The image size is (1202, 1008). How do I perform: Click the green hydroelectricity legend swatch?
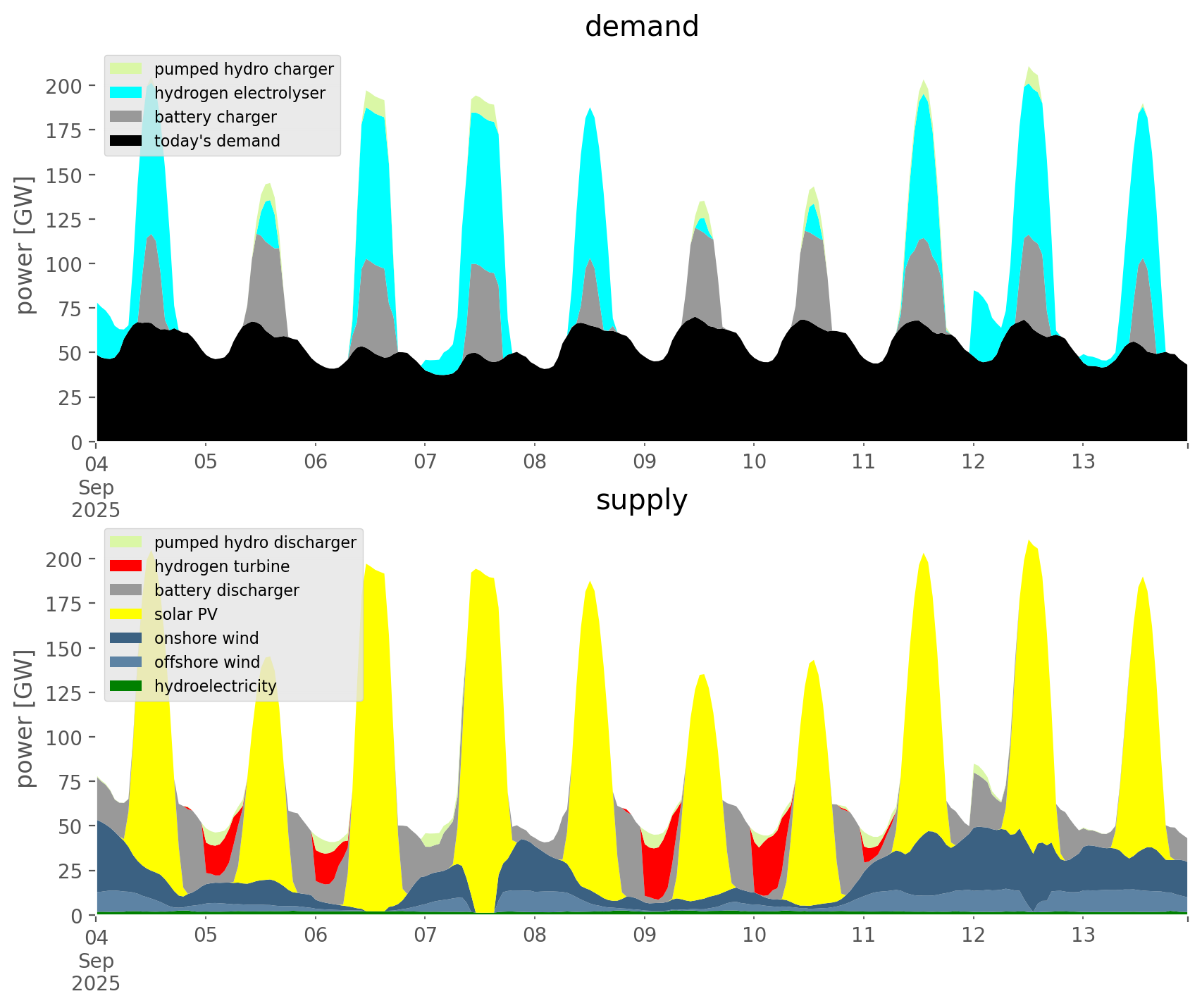126,686
